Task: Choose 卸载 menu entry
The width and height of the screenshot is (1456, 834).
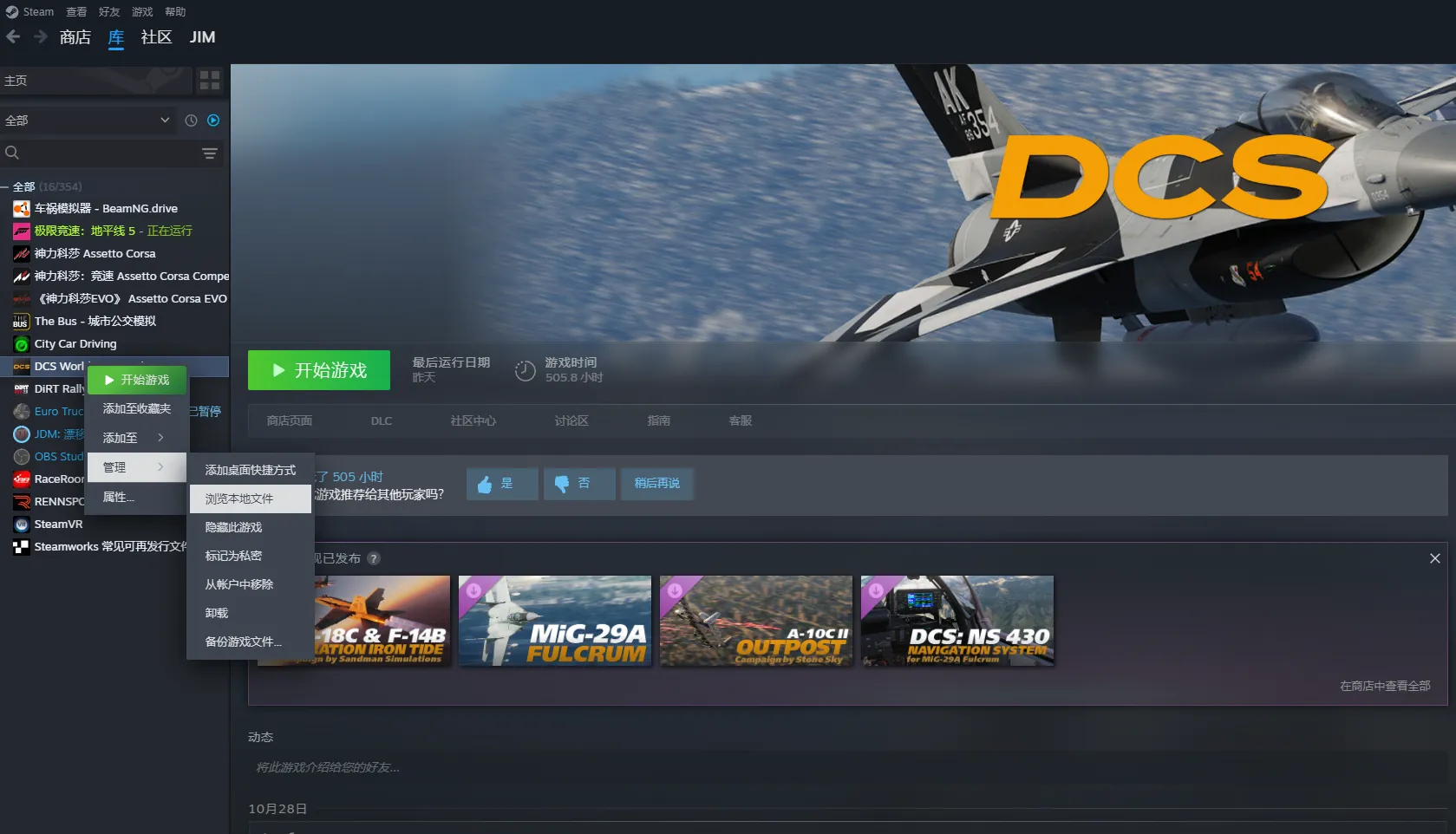Action: 251,613
